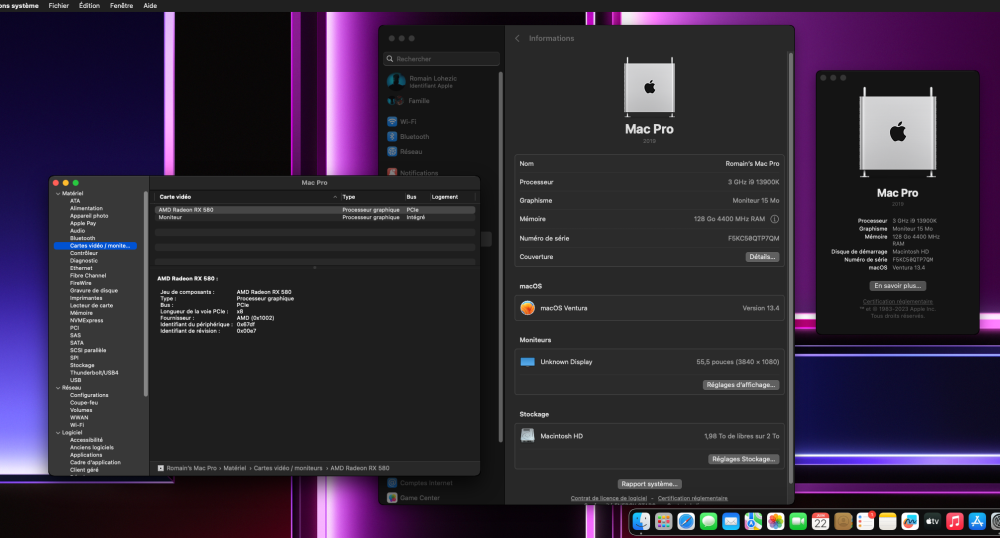Open the Fichier menu
The image size is (1000, 538).
tap(59, 6)
